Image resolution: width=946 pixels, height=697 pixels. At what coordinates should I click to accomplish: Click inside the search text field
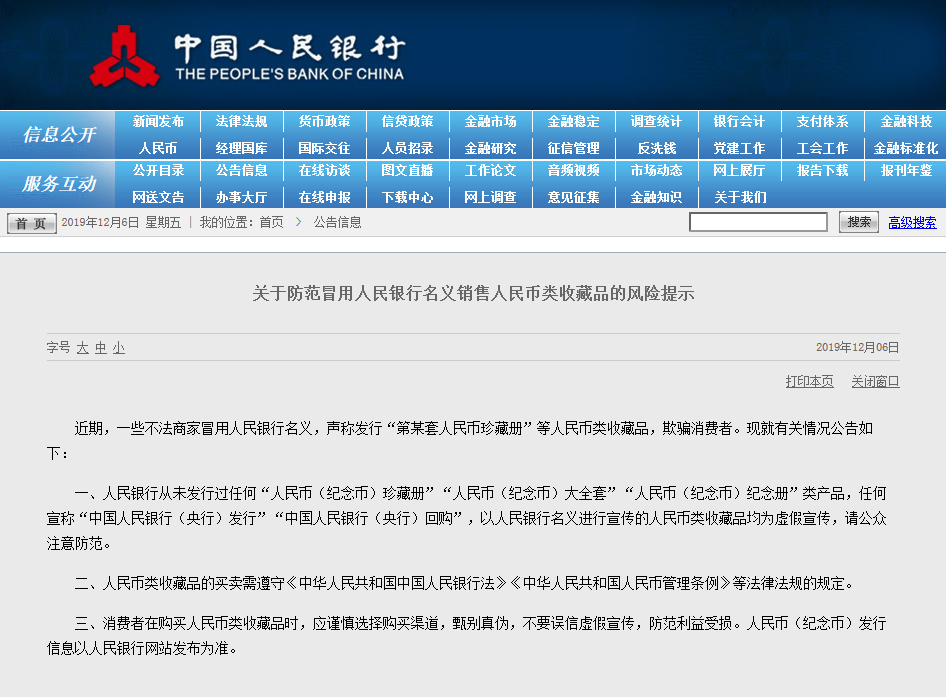(x=758, y=222)
